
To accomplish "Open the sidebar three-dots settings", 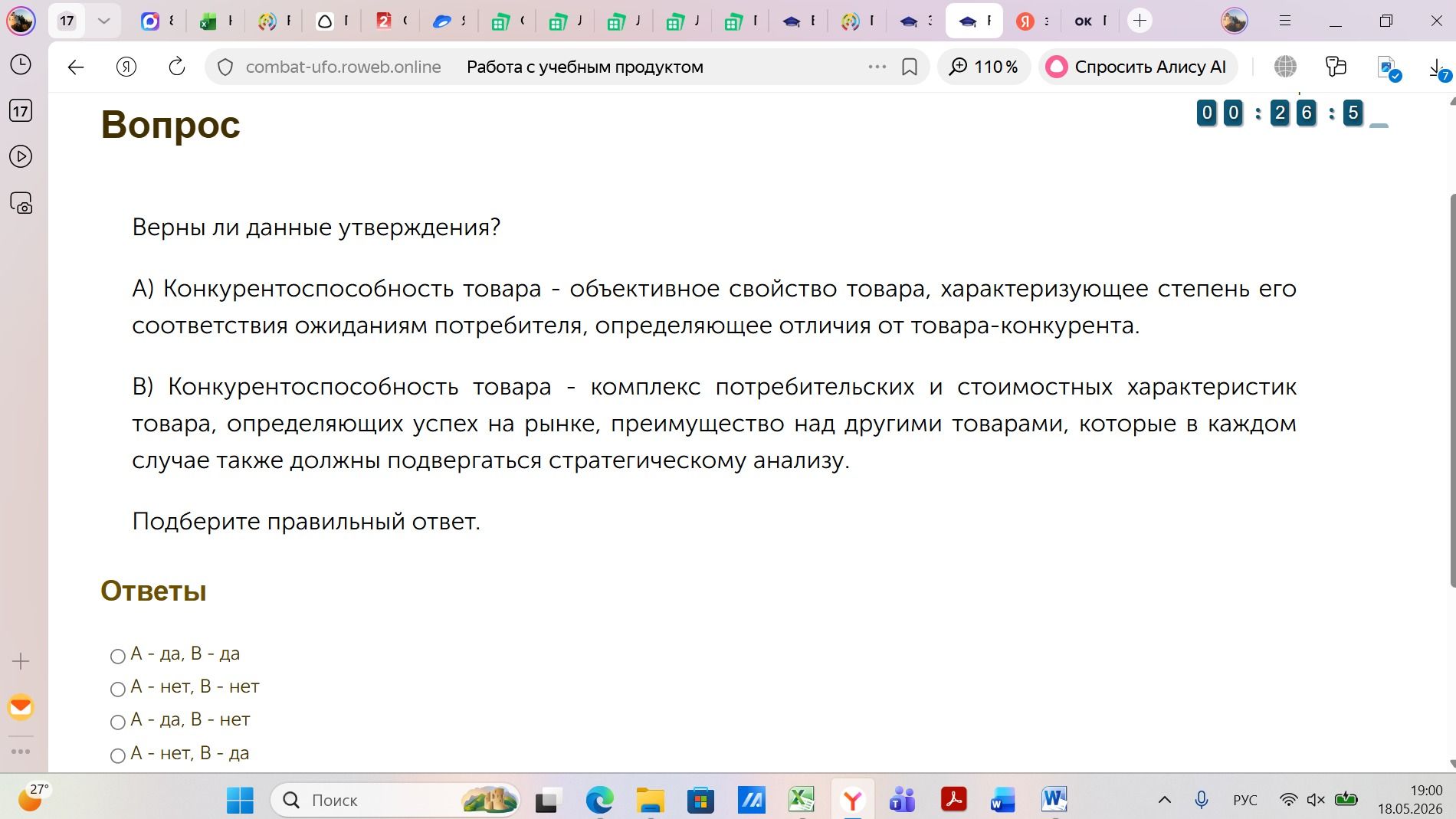I will tap(21, 752).
